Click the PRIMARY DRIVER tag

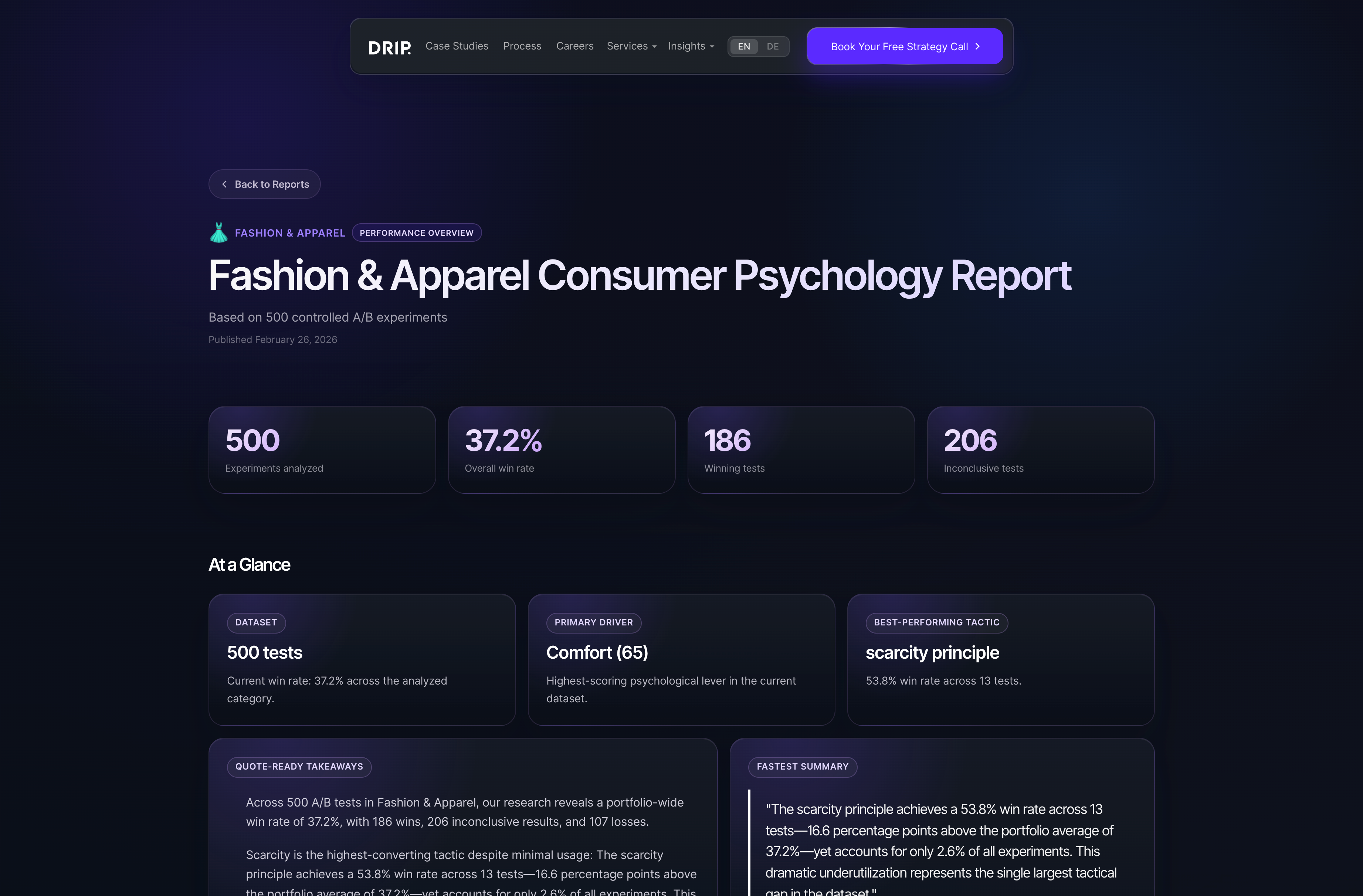coord(594,623)
